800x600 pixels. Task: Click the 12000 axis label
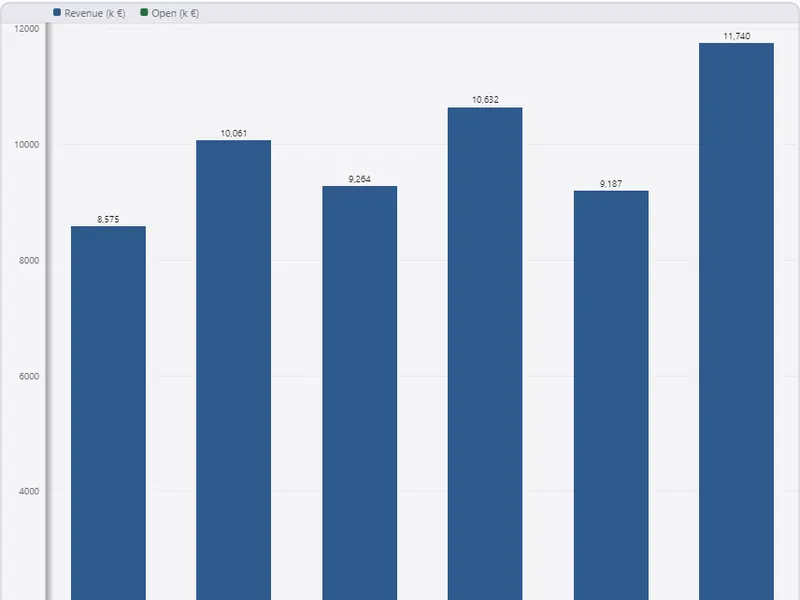tap(27, 29)
